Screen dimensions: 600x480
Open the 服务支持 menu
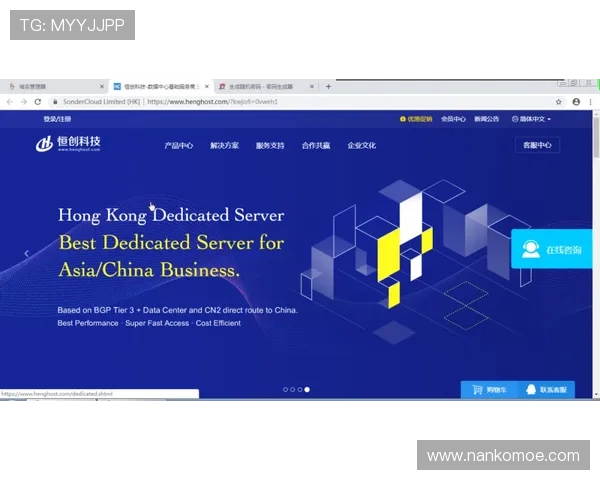pos(270,145)
